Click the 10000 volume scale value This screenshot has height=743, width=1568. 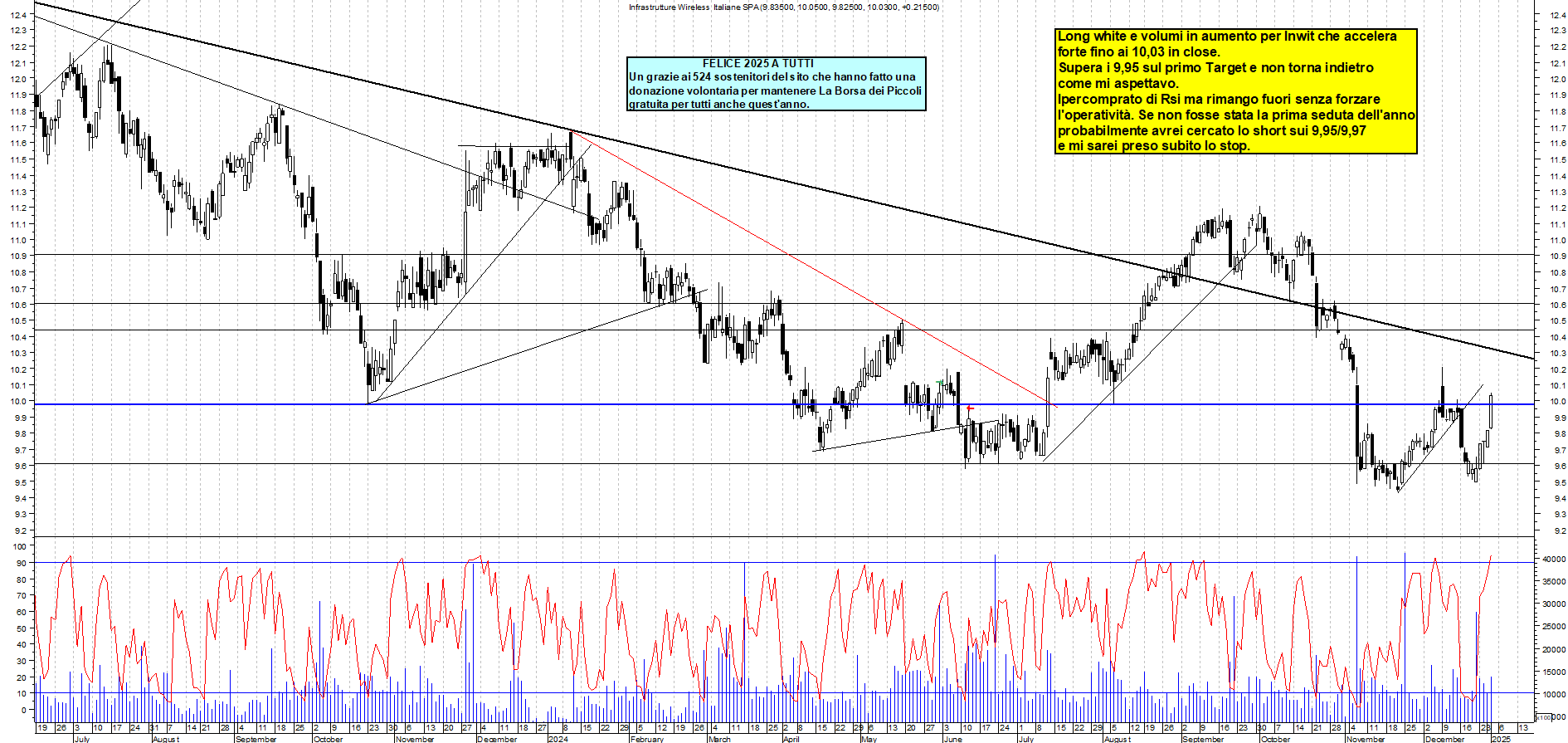pyautogui.click(x=1554, y=694)
